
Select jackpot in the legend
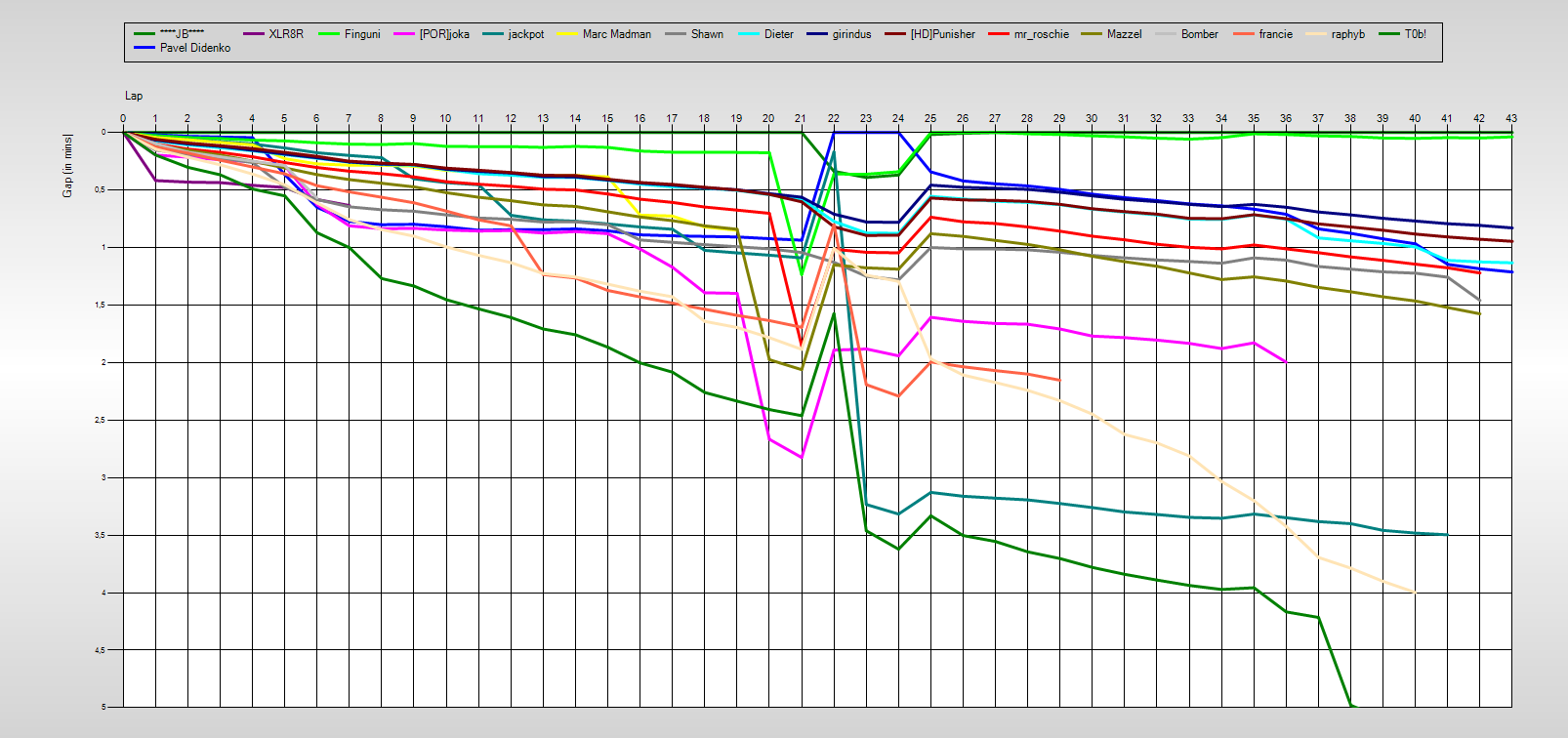525,34
